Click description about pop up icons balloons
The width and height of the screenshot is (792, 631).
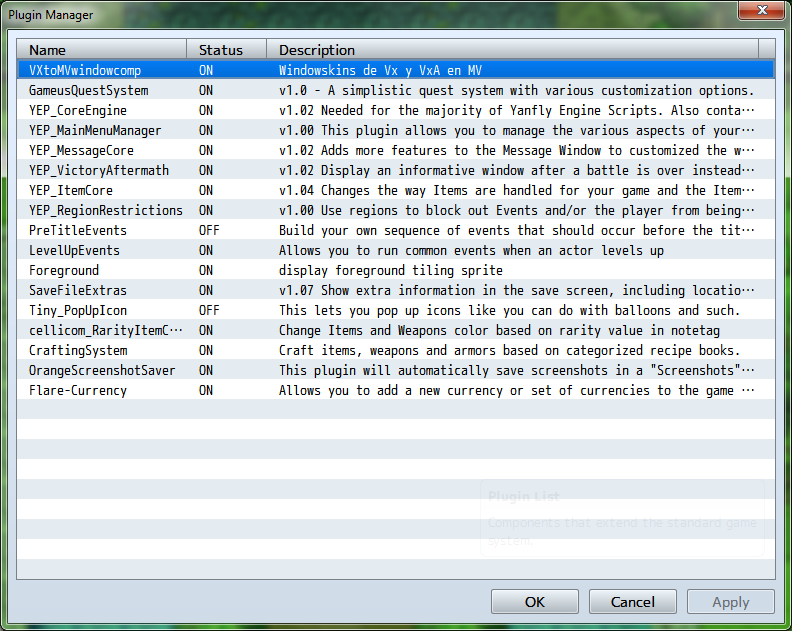[x=509, y=310]
